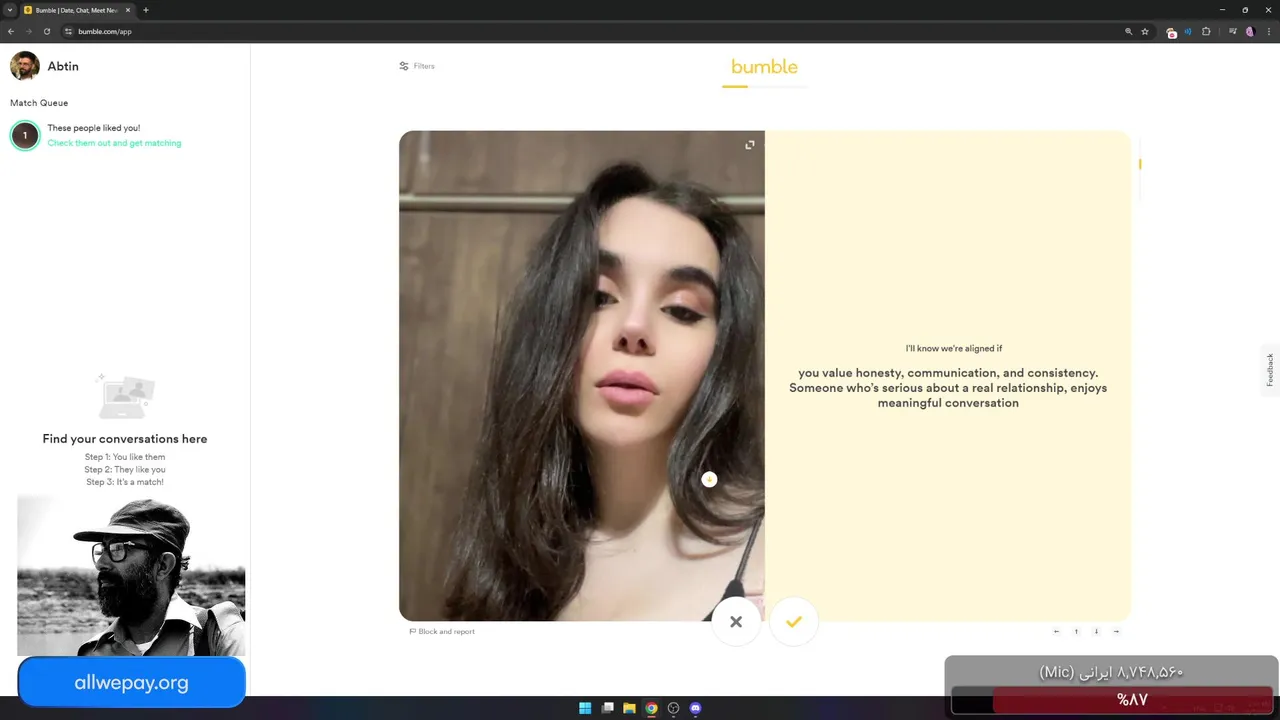This screenshot has width=1280, height=720.
Task: Open Abtin's profile avatar
Action: tap(25, 66)
